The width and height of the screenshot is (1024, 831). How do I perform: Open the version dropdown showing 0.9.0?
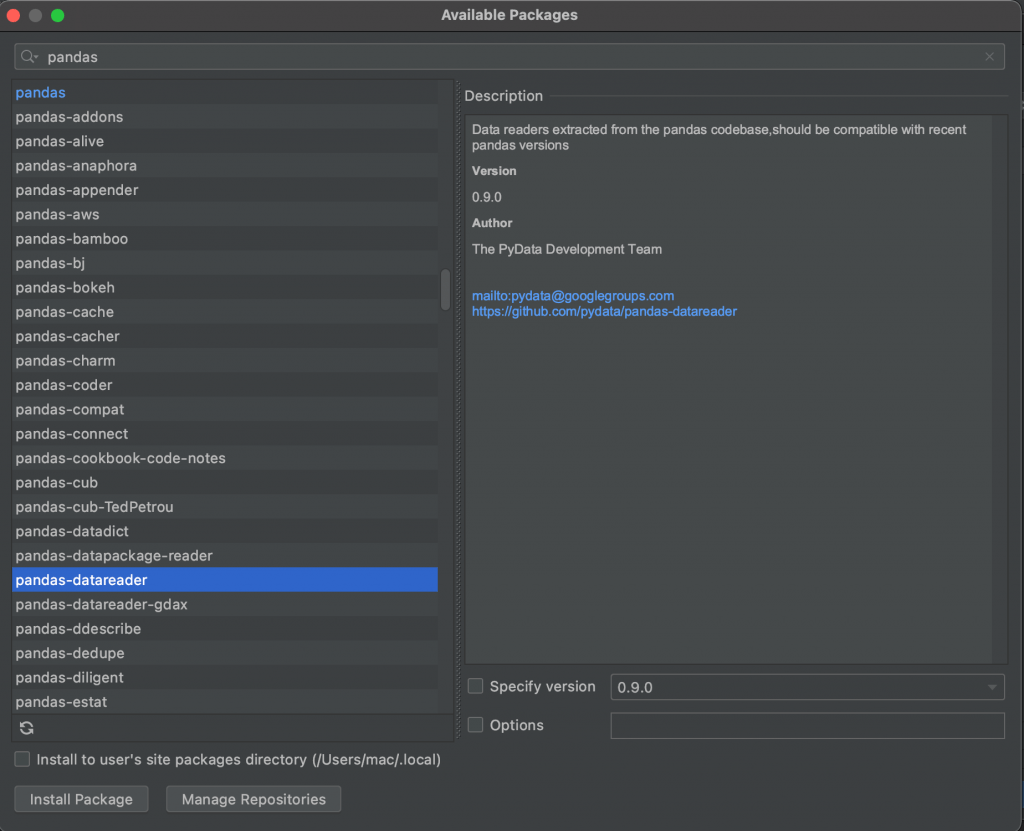(993, 687)
